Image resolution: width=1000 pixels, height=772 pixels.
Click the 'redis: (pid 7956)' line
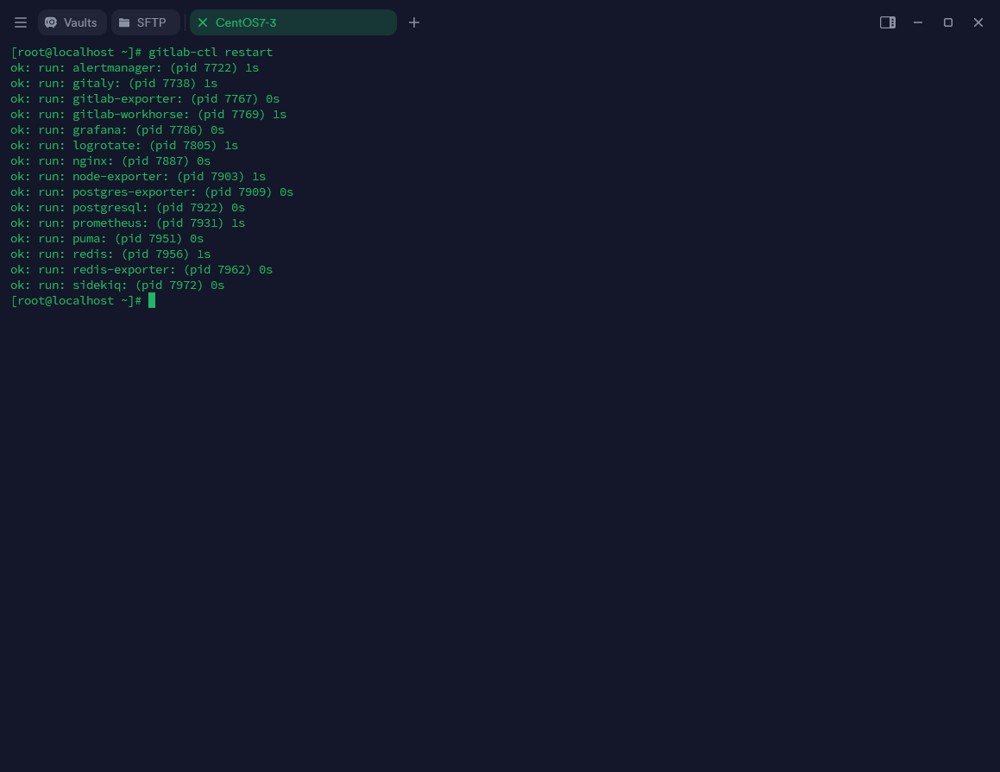point(110,254)
